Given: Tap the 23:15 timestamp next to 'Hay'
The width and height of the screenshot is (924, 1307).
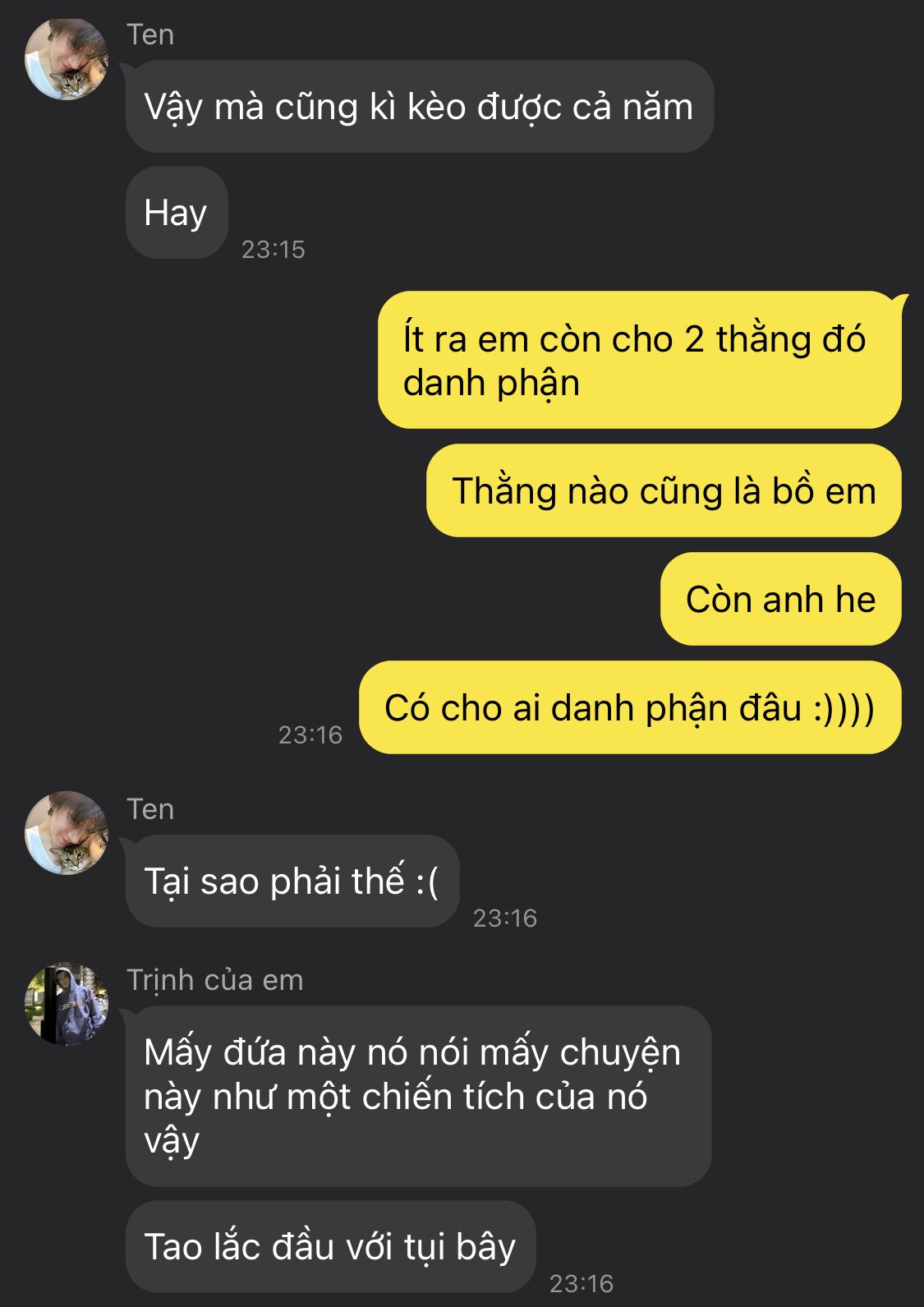Looking at the screenshot, I should (x=273, y=249).
